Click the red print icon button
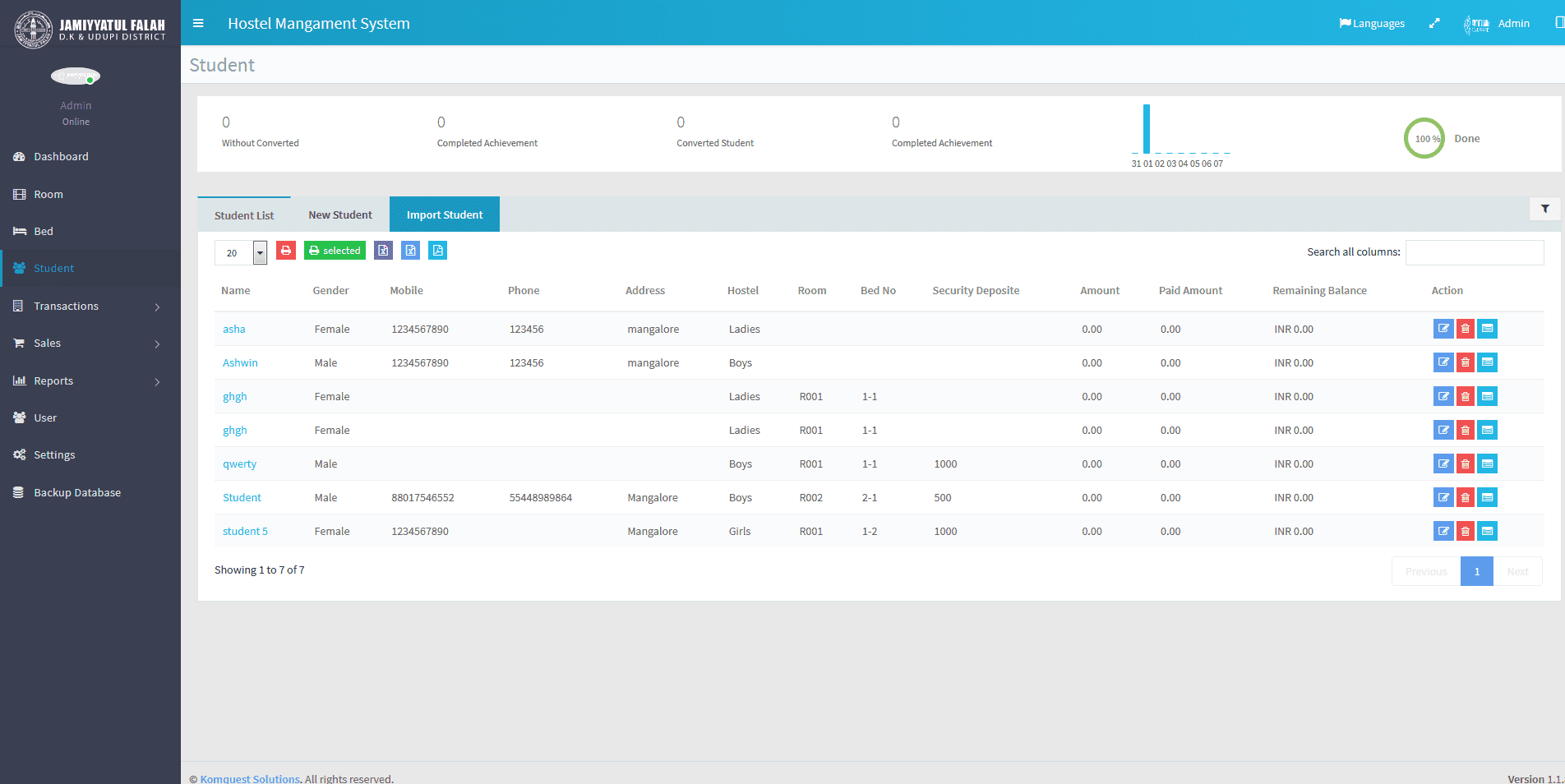 click(x=286, y=251)
